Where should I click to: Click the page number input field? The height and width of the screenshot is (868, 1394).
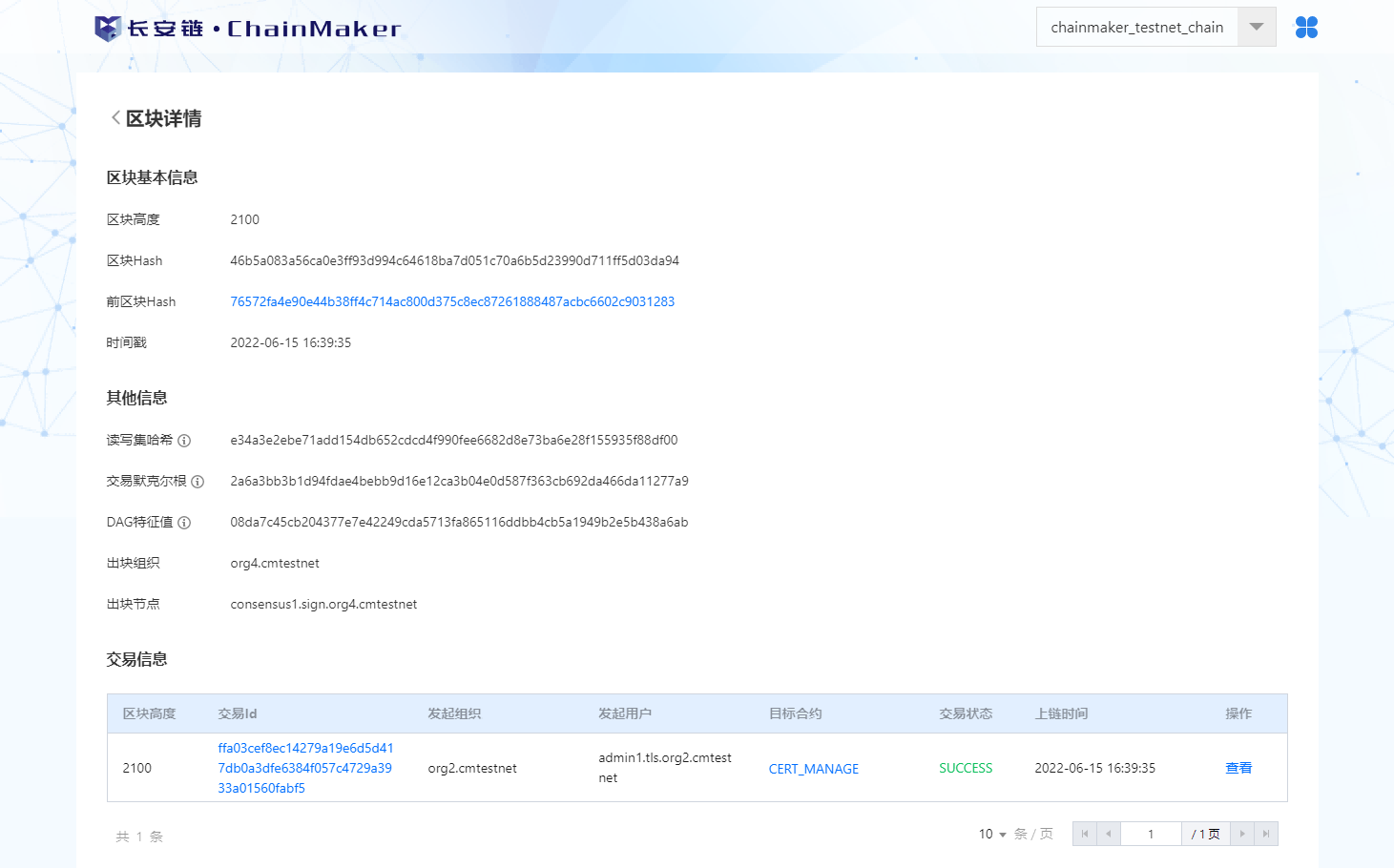(1151, 834)
